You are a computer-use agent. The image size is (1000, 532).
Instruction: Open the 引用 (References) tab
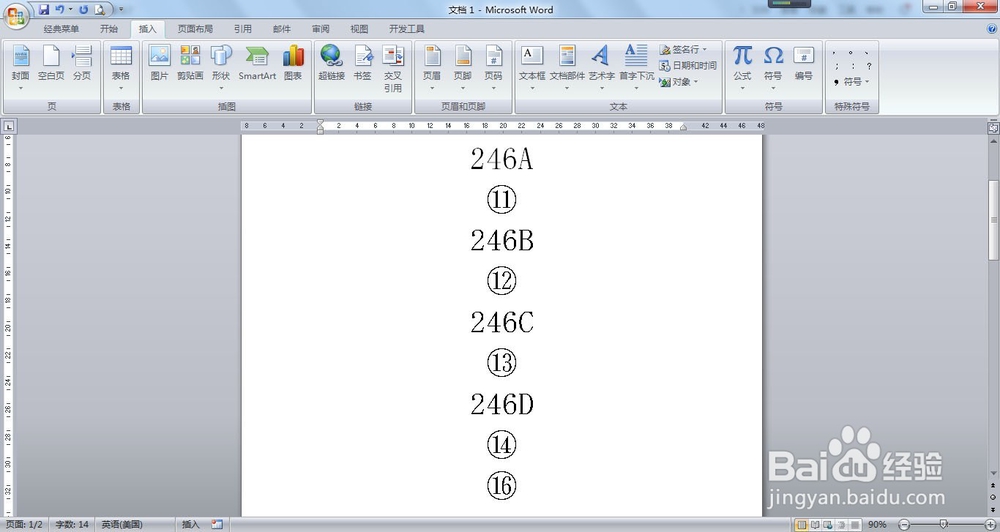click(x=242, y=29)
